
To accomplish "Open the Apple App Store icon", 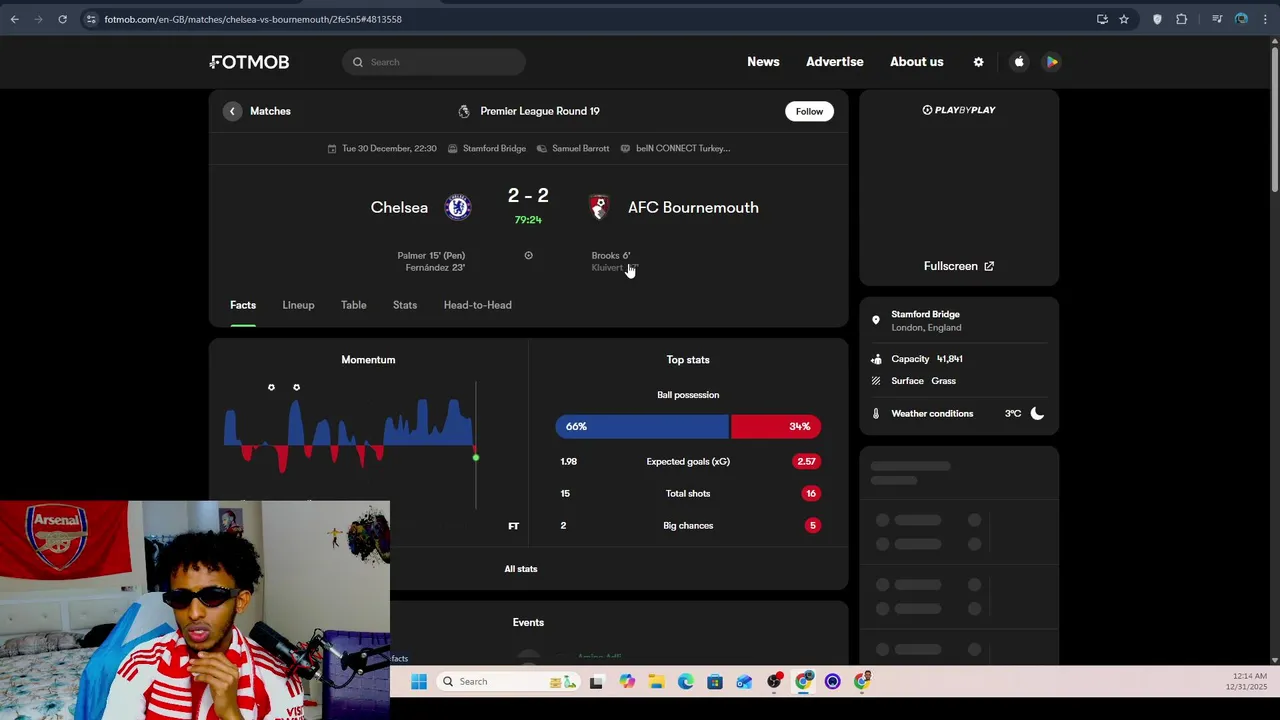I will click(1019, 62).
